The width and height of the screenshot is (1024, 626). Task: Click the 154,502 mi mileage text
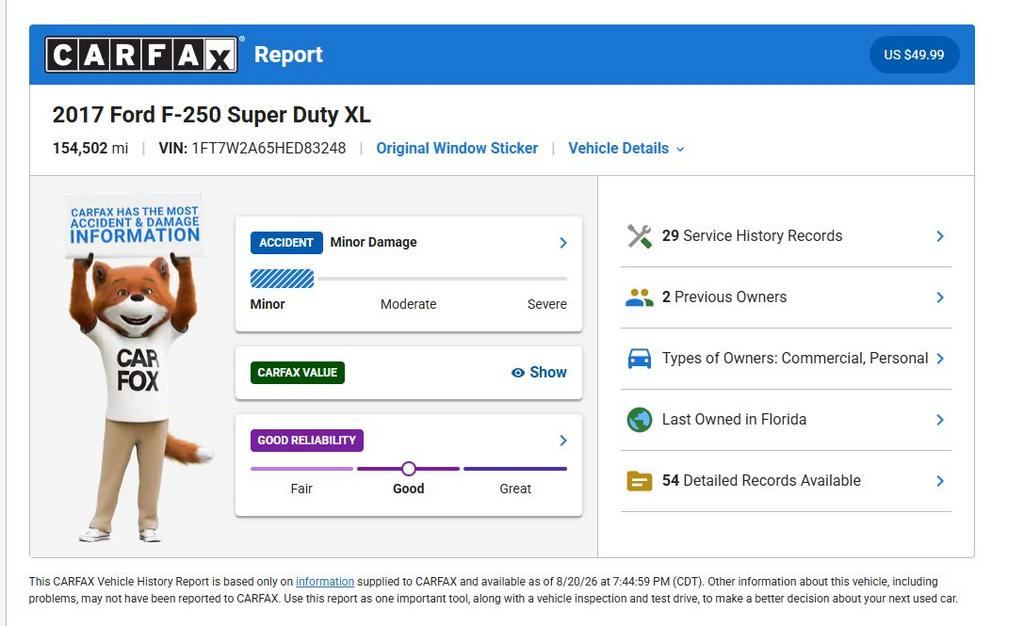90,149
